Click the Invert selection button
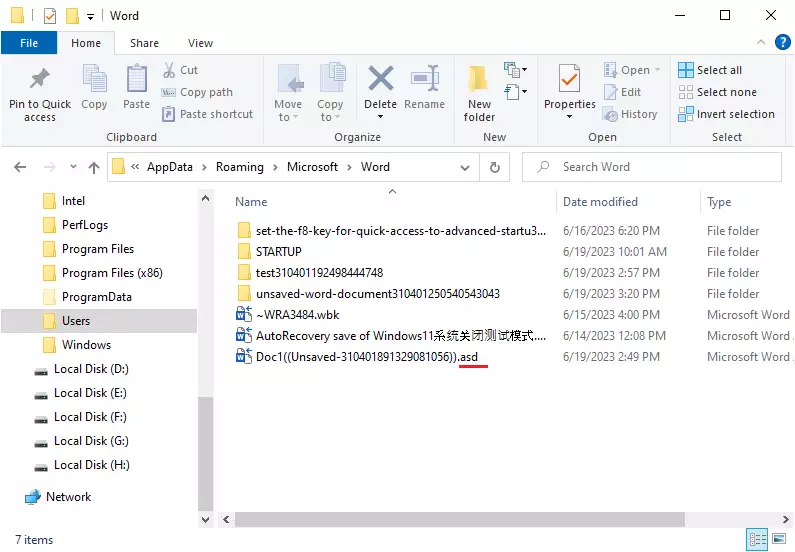This screenshot has width=795, height=552. (x=726, y=114)
